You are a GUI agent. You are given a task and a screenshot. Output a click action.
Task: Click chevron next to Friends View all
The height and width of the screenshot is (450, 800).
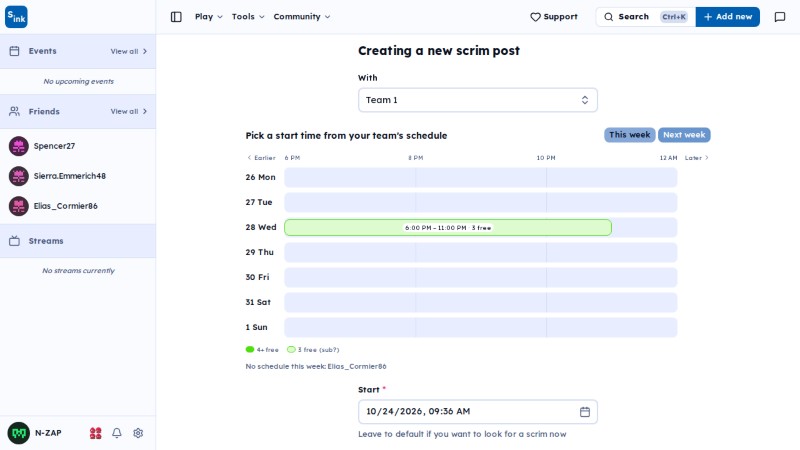click(145, 111)
